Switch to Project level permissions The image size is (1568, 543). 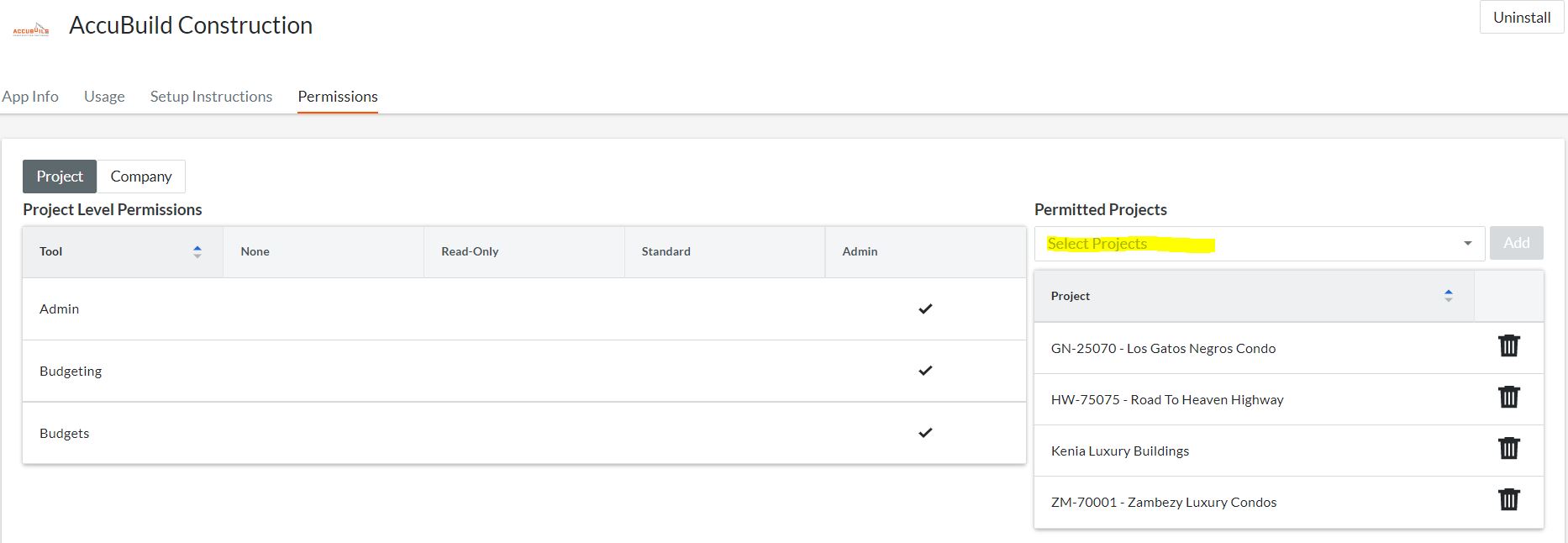click(x=60, y=177)
